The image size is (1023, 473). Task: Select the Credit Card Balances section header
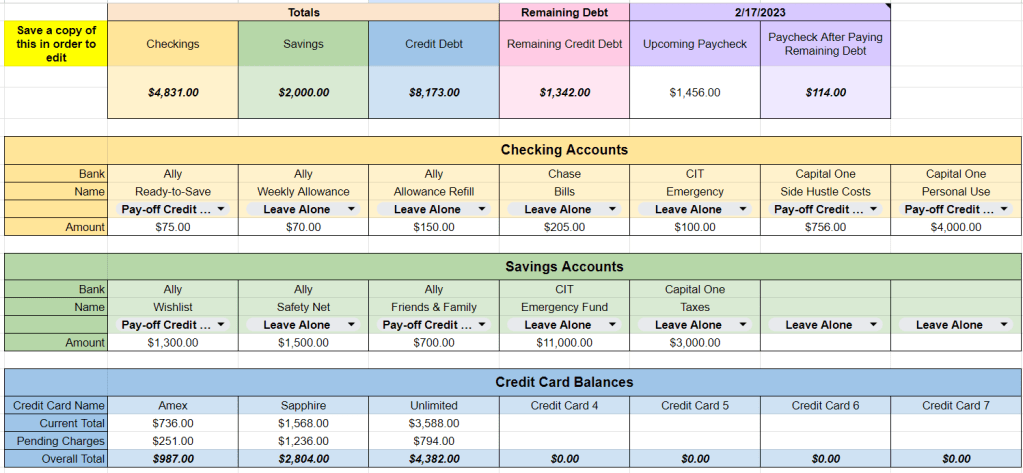click(564, 382)
